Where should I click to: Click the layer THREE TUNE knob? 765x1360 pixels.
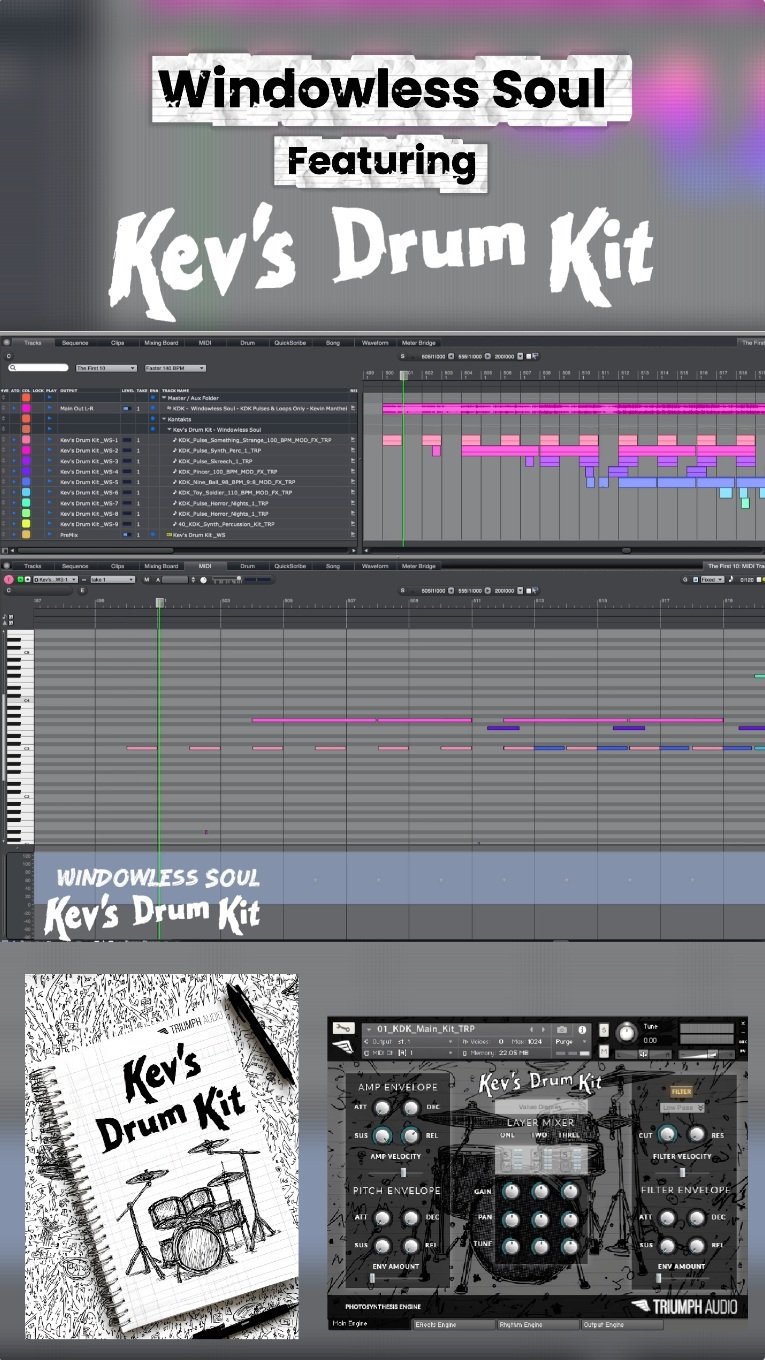point(570,1247)
